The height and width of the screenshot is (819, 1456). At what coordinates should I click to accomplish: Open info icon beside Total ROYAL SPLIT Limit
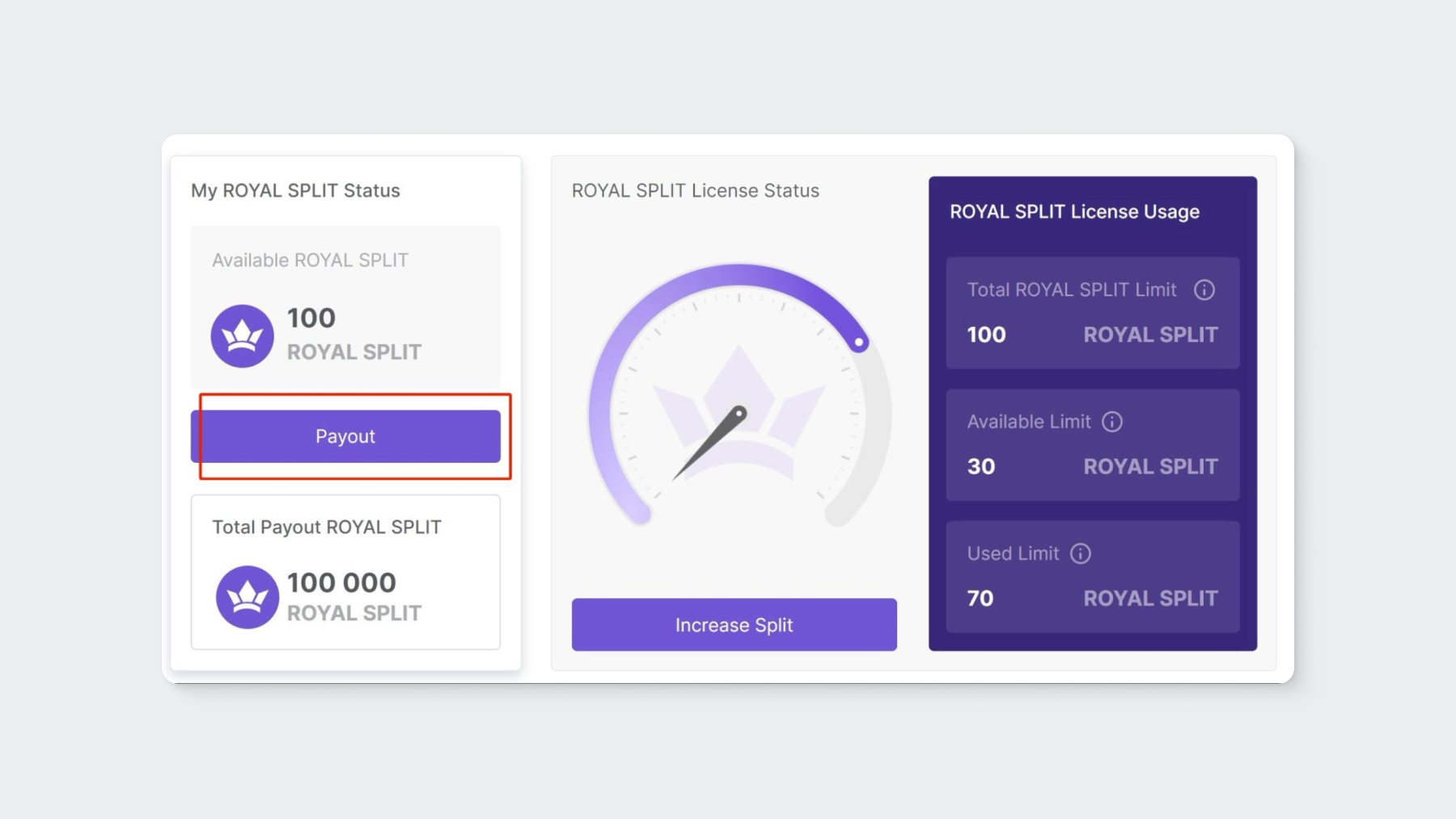[x=1204, y=290]
